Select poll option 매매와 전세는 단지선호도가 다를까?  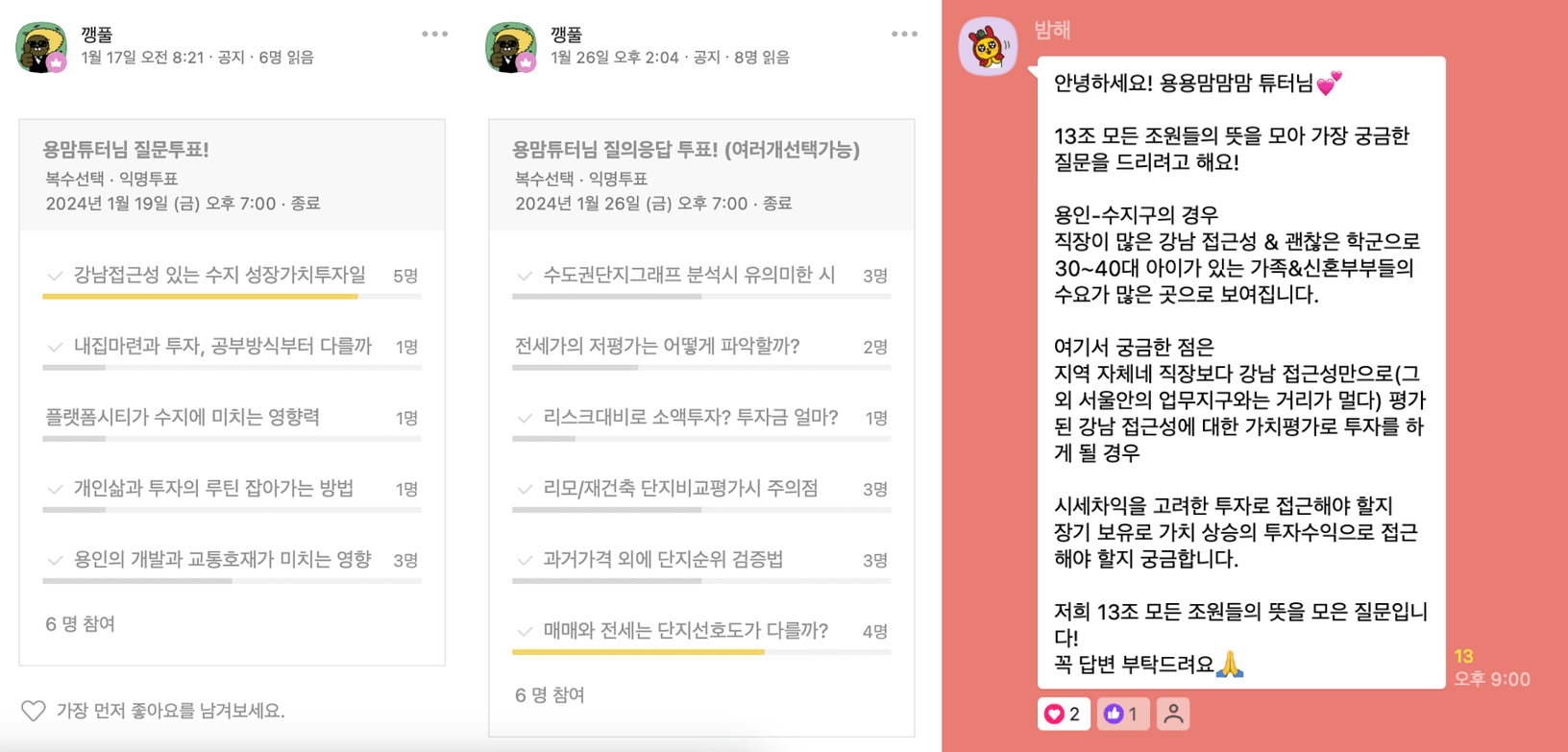point(701,631)
